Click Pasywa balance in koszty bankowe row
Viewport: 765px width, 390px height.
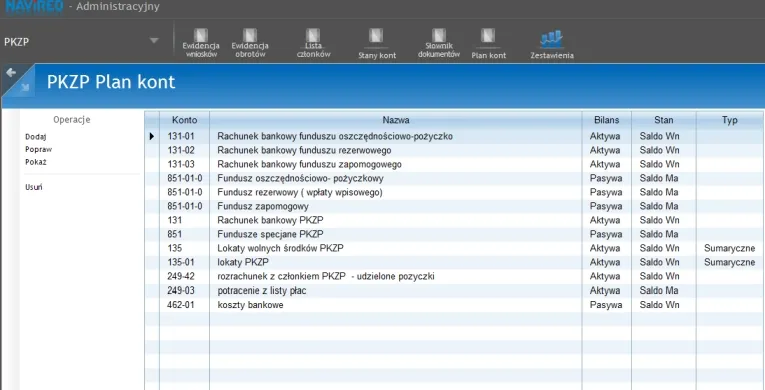[x=606, y=305]
